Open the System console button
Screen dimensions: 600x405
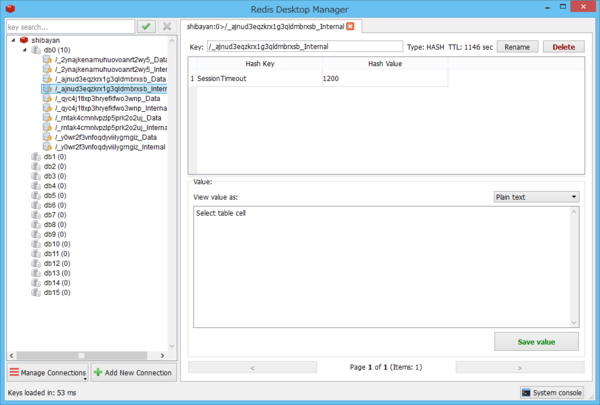click(x=552, y=392)
